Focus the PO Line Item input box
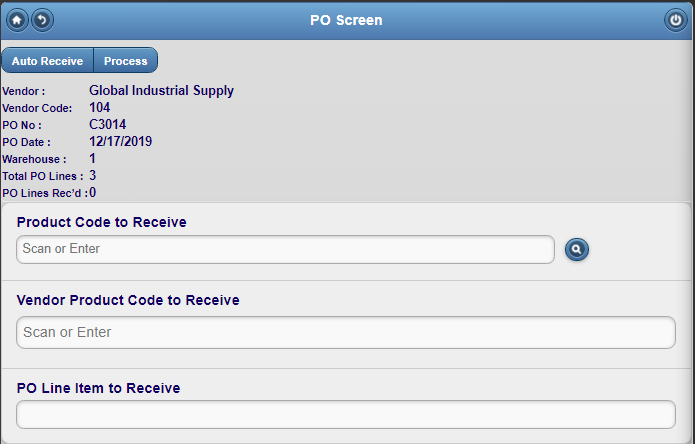Viewport: 695px width, 444px height. pyautogui.click(x=346, y=415)
